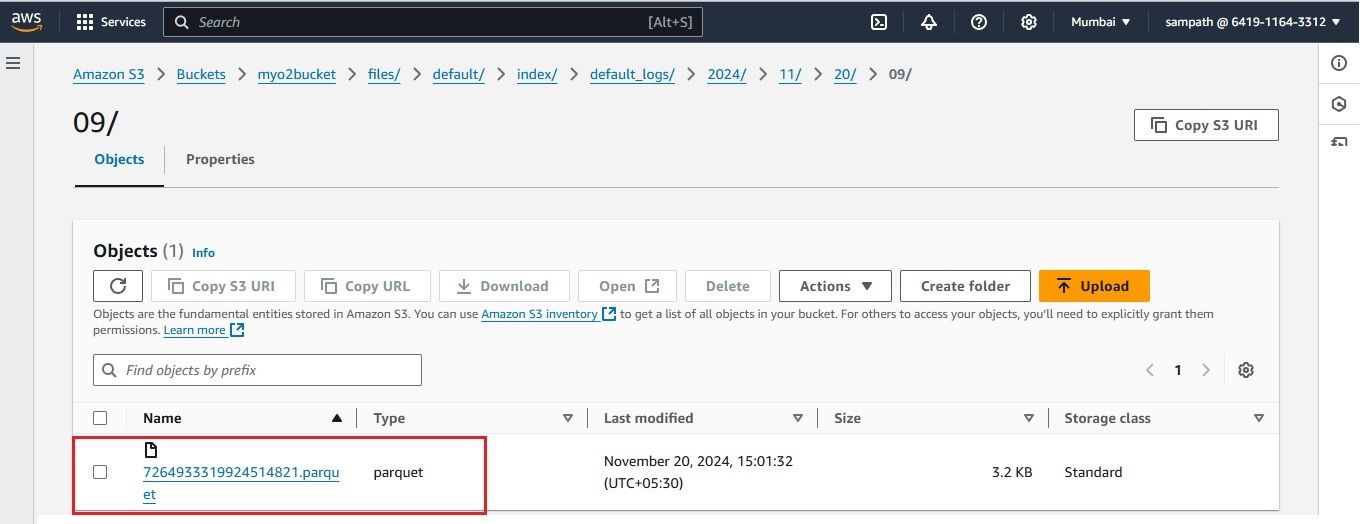The width and height of the screenshot is (1366, 524).
Task: Switch to the Properties tab
Action: [220, 159]
